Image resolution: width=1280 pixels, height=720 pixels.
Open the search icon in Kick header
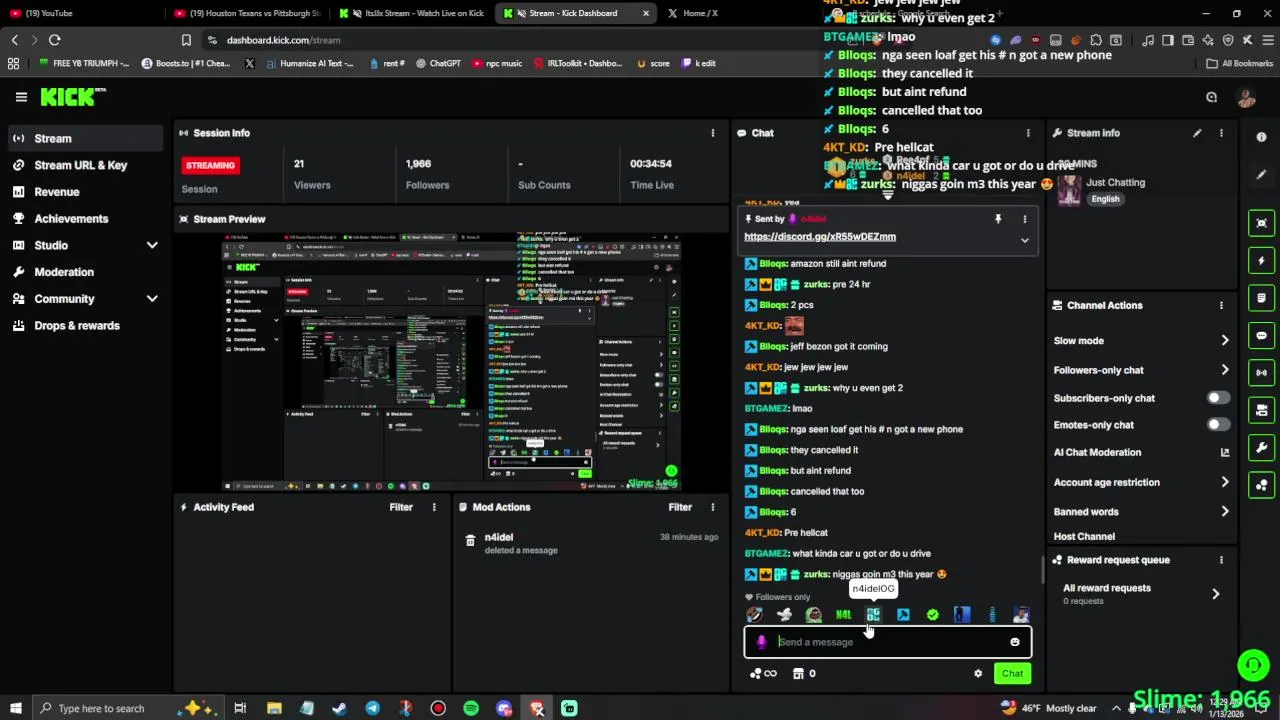(x=1211, y=97)
